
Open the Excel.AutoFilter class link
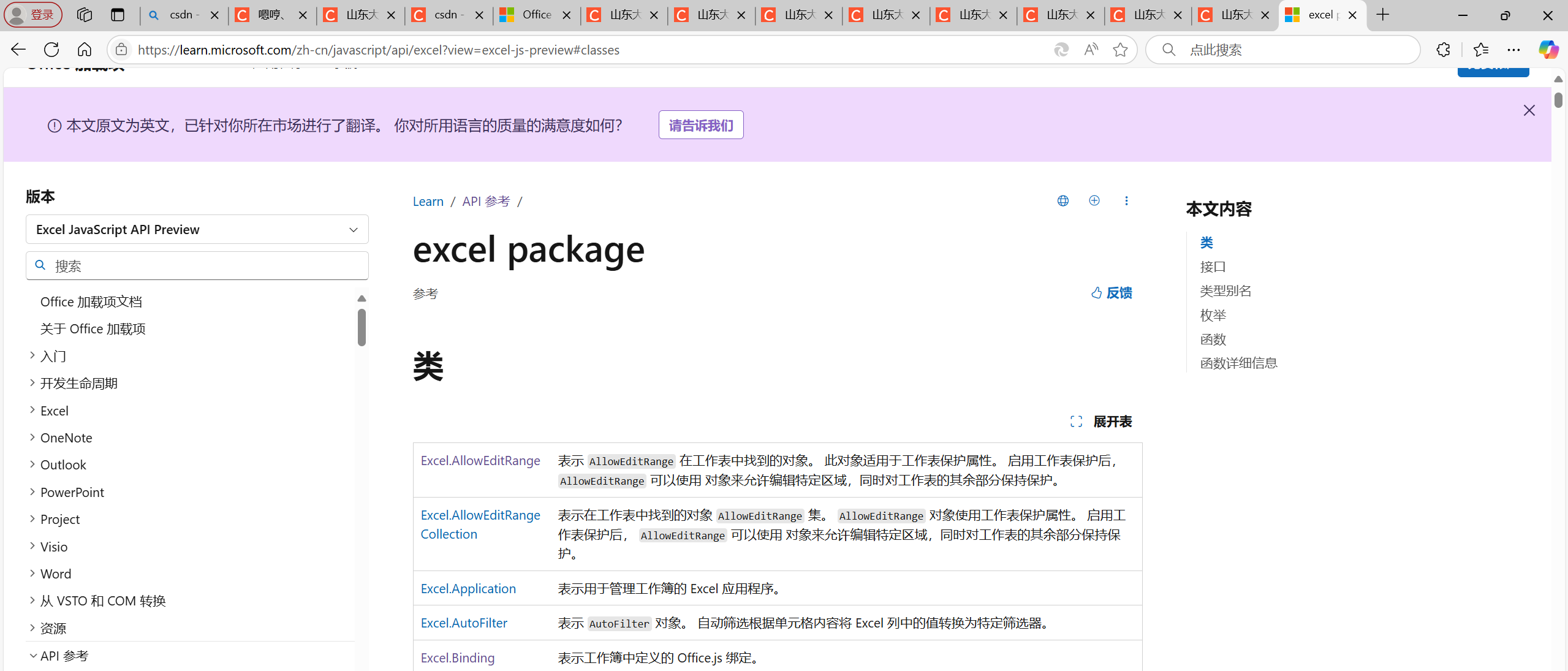(x=464, y=623)
